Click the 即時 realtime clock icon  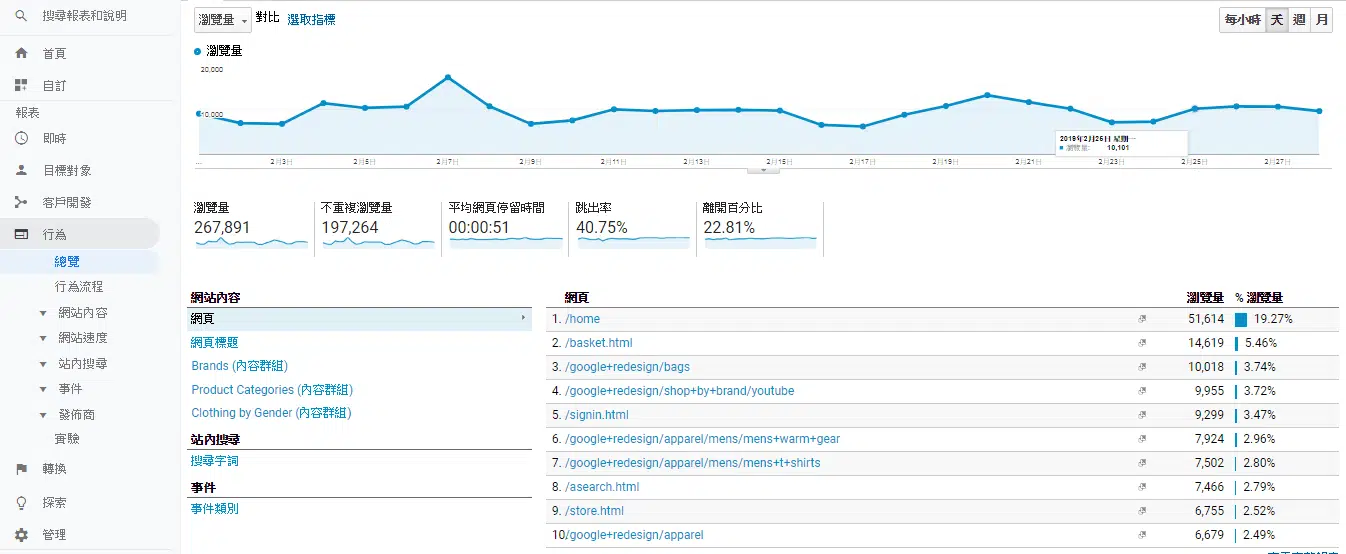[21, 138]
